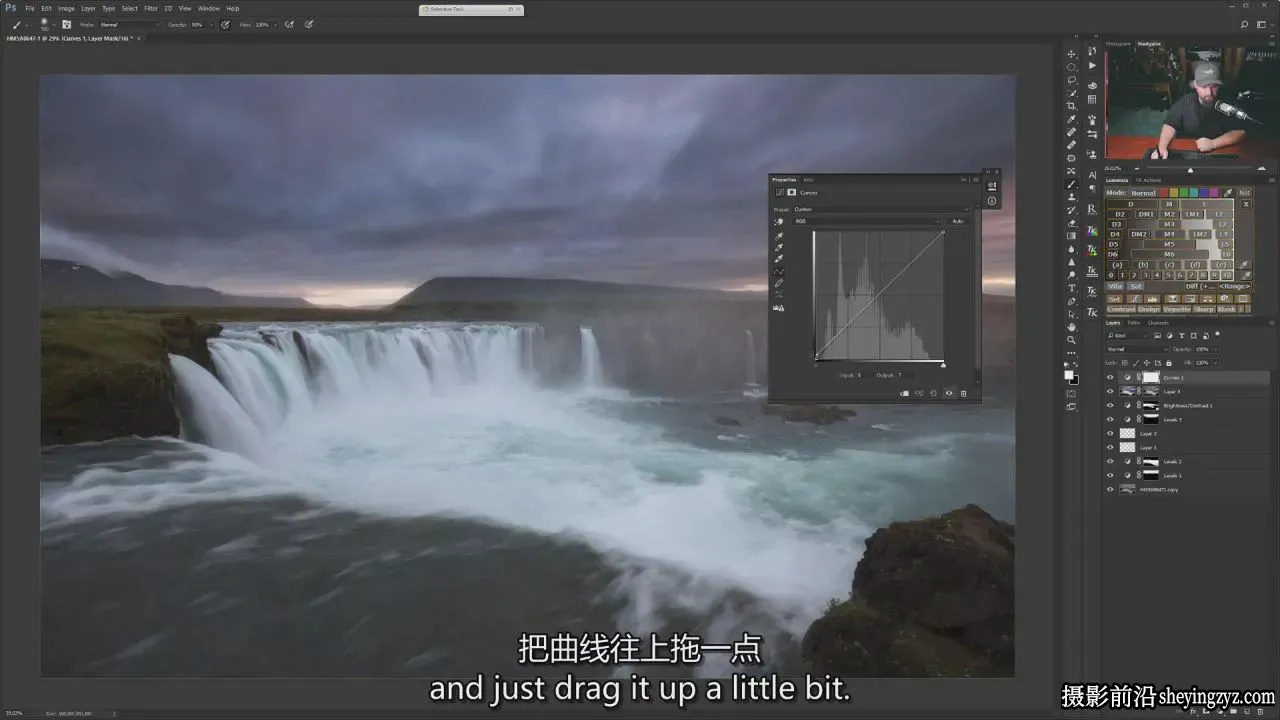Click the reset adjustment icon in Properties
The width and height of the screenshot is (1280, 720).
(x=933, y=393)
